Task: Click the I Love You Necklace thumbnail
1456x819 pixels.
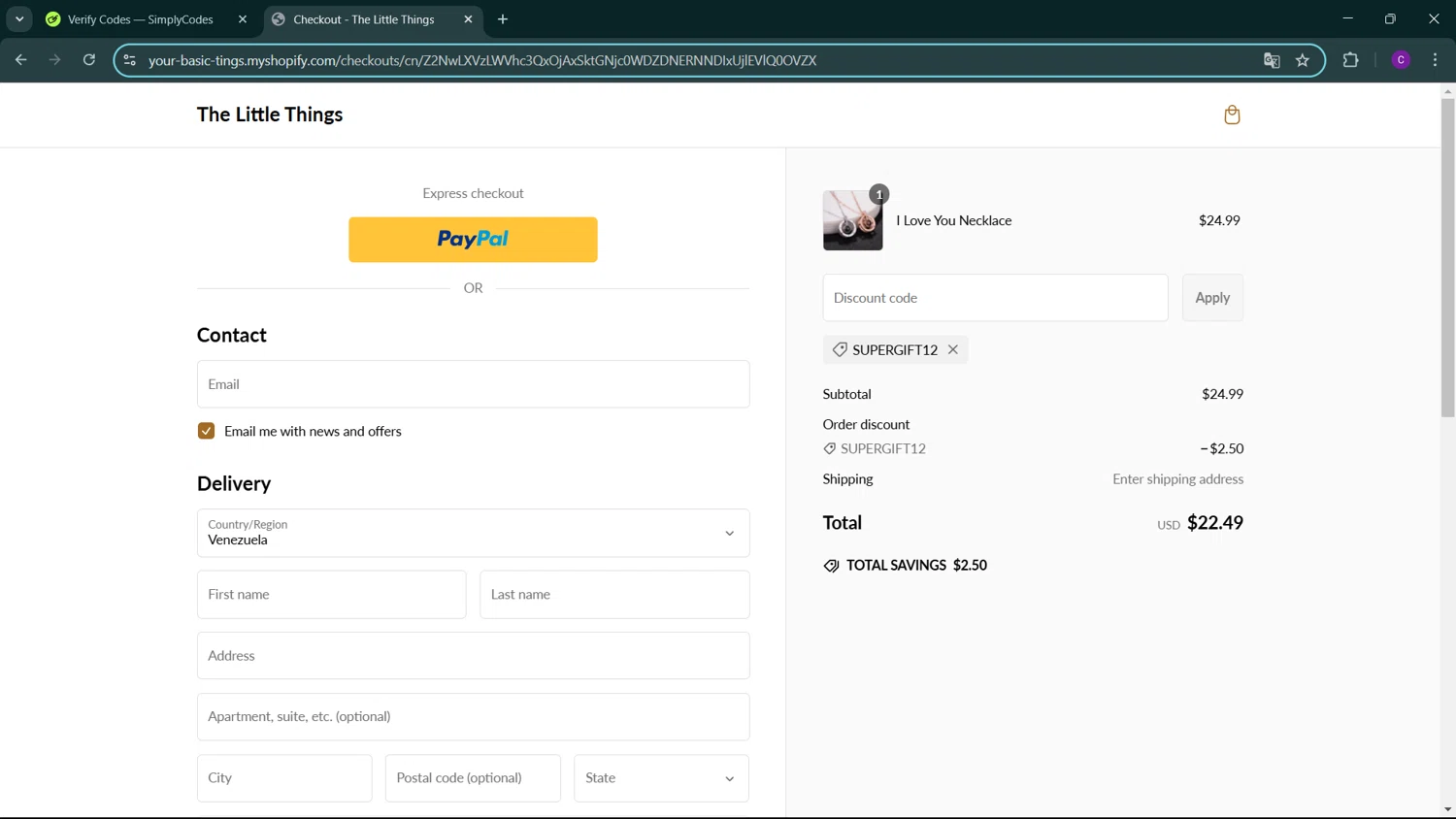Action: tap(853, 220)
